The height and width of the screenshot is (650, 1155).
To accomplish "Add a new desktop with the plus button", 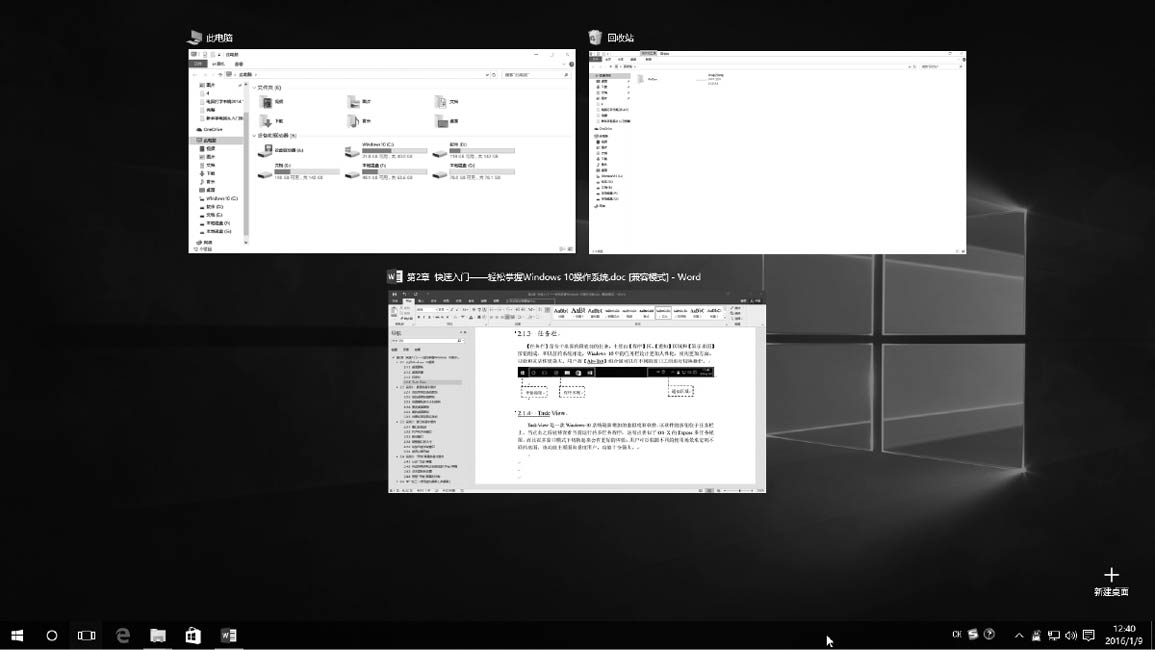I will click(x=1111, y=575).
